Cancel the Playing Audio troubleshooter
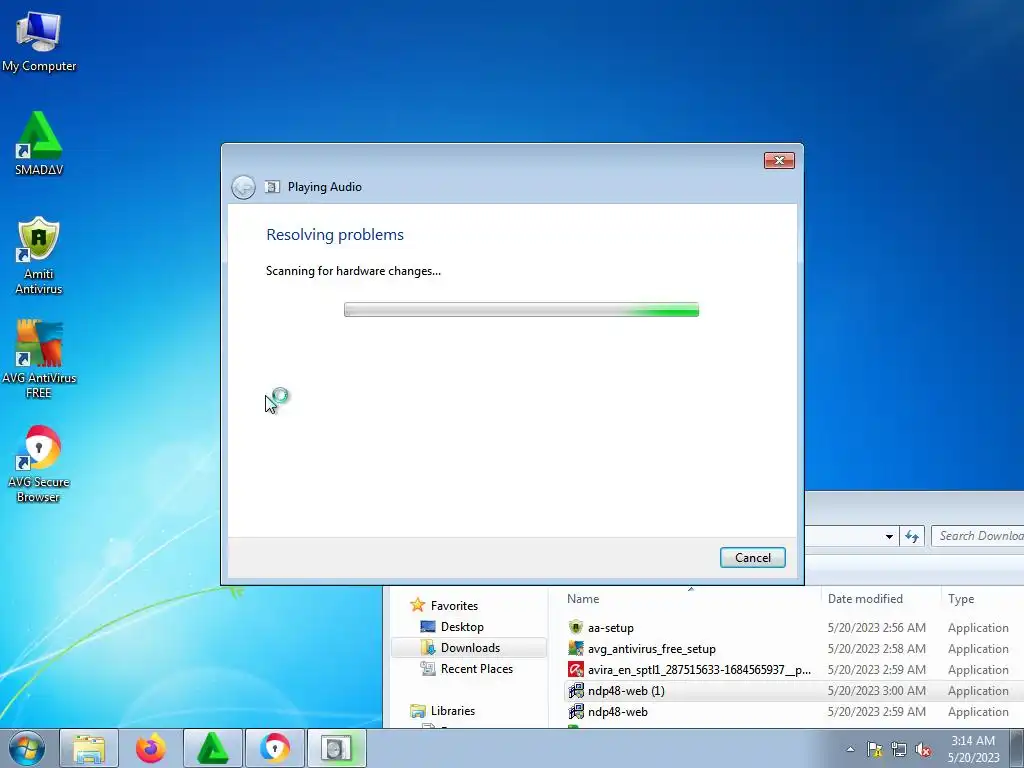The height and width of the screenshot is (768, 1024). coord(752,558)
